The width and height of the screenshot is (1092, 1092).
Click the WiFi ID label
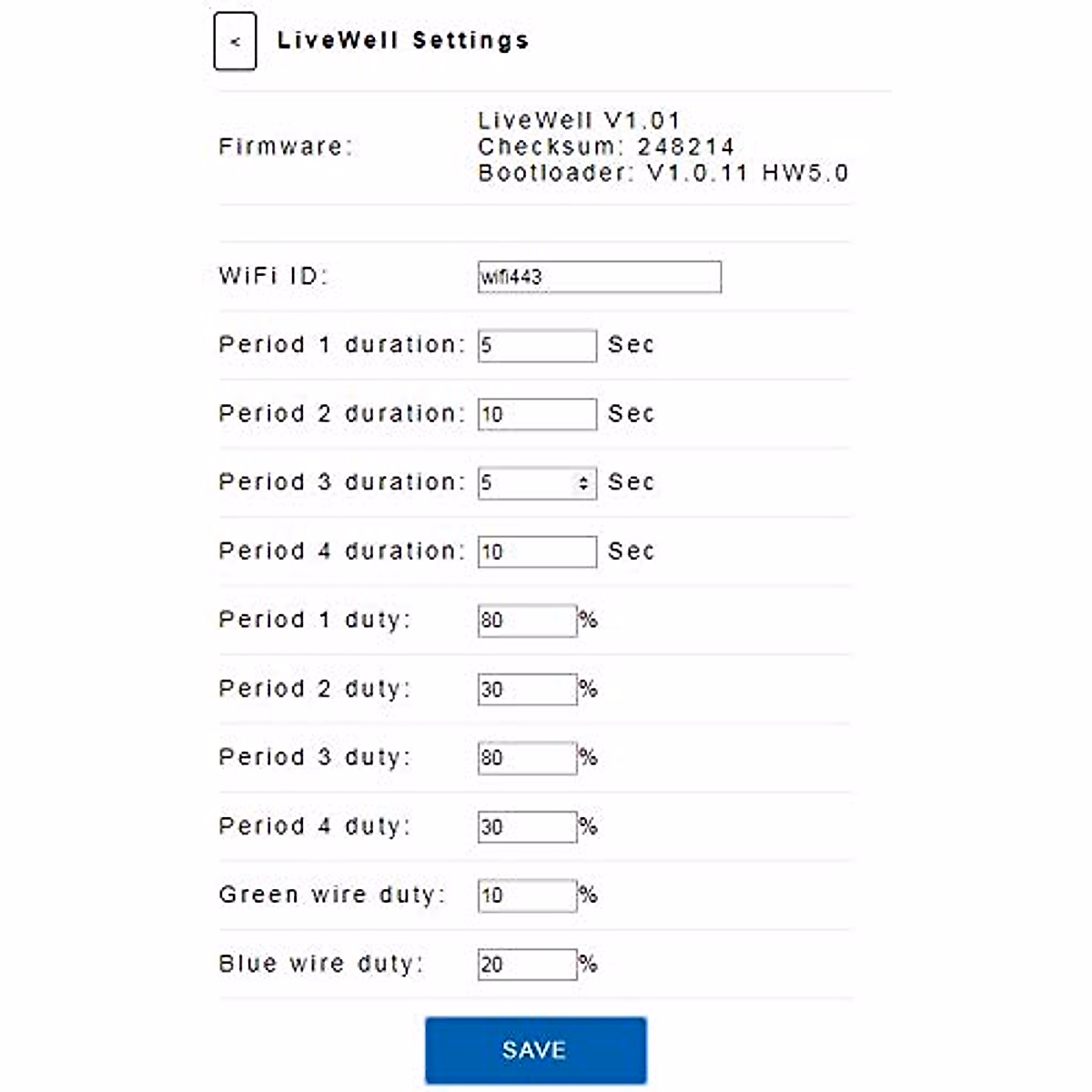tap(272, 276)
